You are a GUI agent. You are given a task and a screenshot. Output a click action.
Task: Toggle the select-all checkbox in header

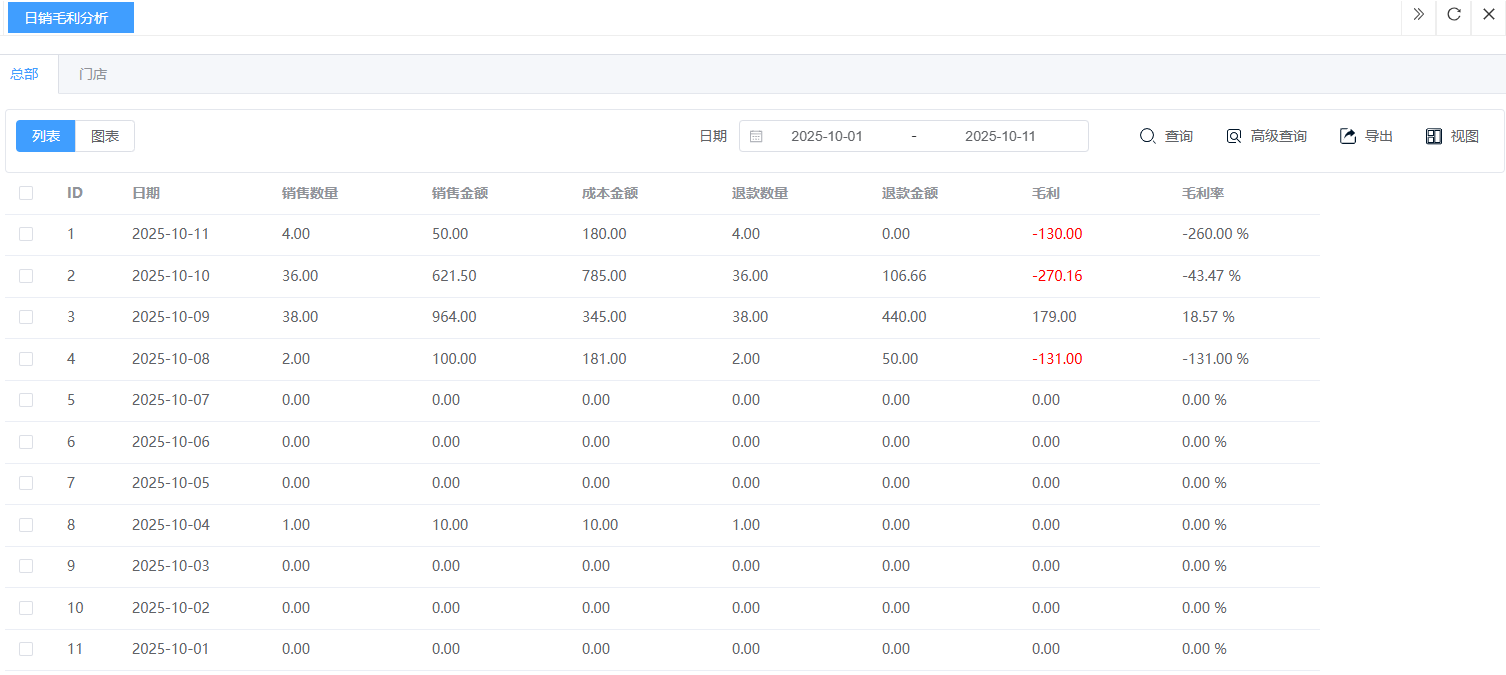(x=26, y=193)
